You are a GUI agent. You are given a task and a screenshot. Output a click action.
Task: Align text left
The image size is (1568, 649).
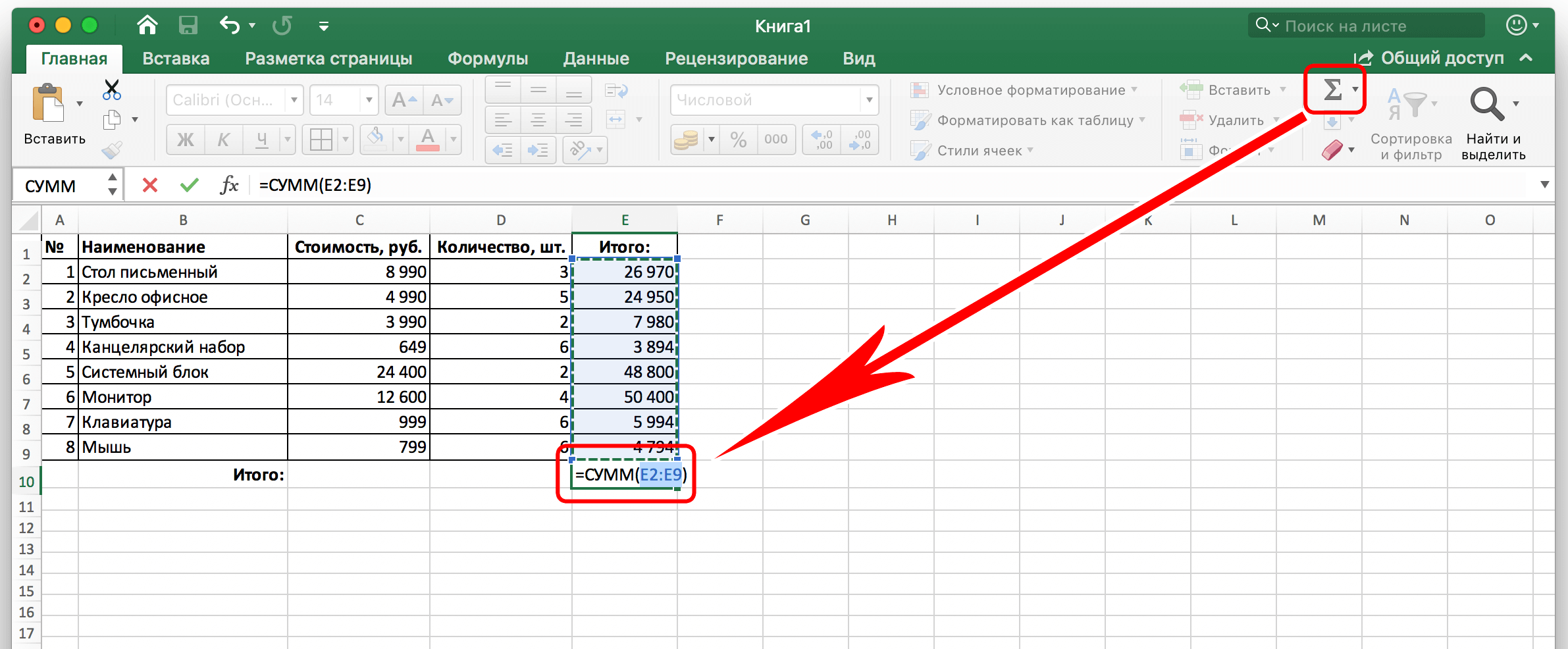click(503, 120)
